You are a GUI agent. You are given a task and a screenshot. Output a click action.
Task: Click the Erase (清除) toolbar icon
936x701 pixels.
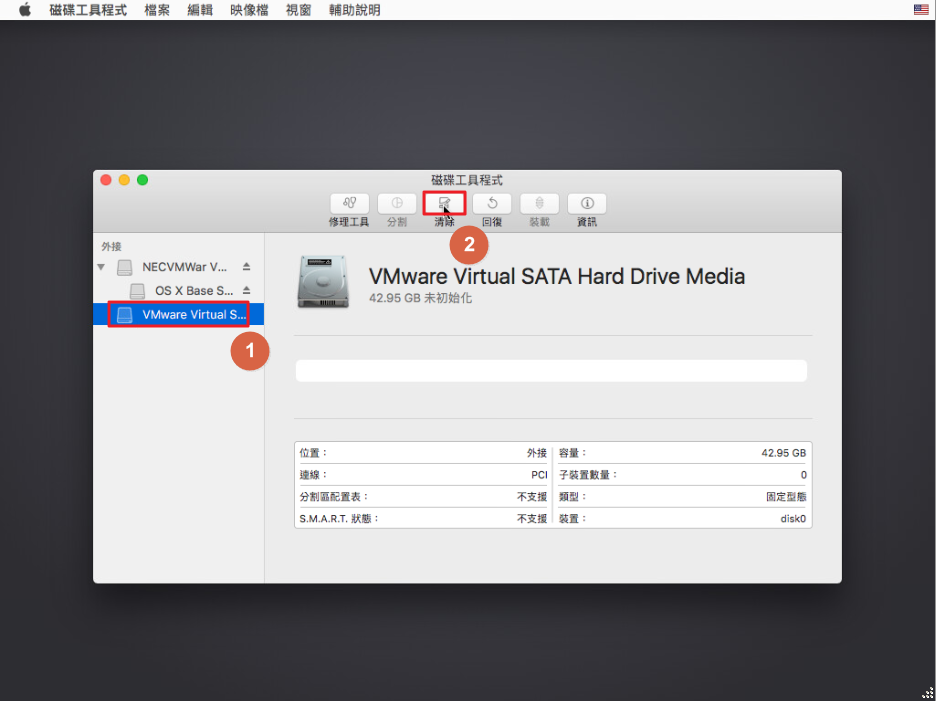[x=444, y=204]
